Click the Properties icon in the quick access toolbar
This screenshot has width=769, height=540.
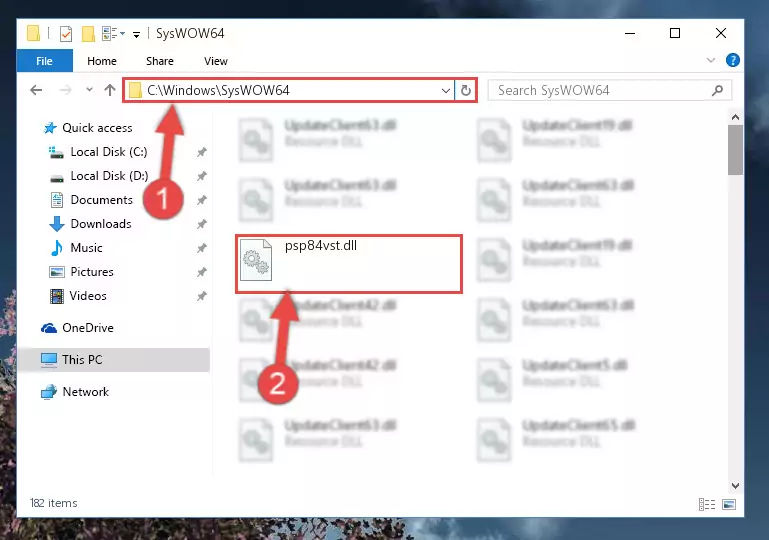coord(66,34)
